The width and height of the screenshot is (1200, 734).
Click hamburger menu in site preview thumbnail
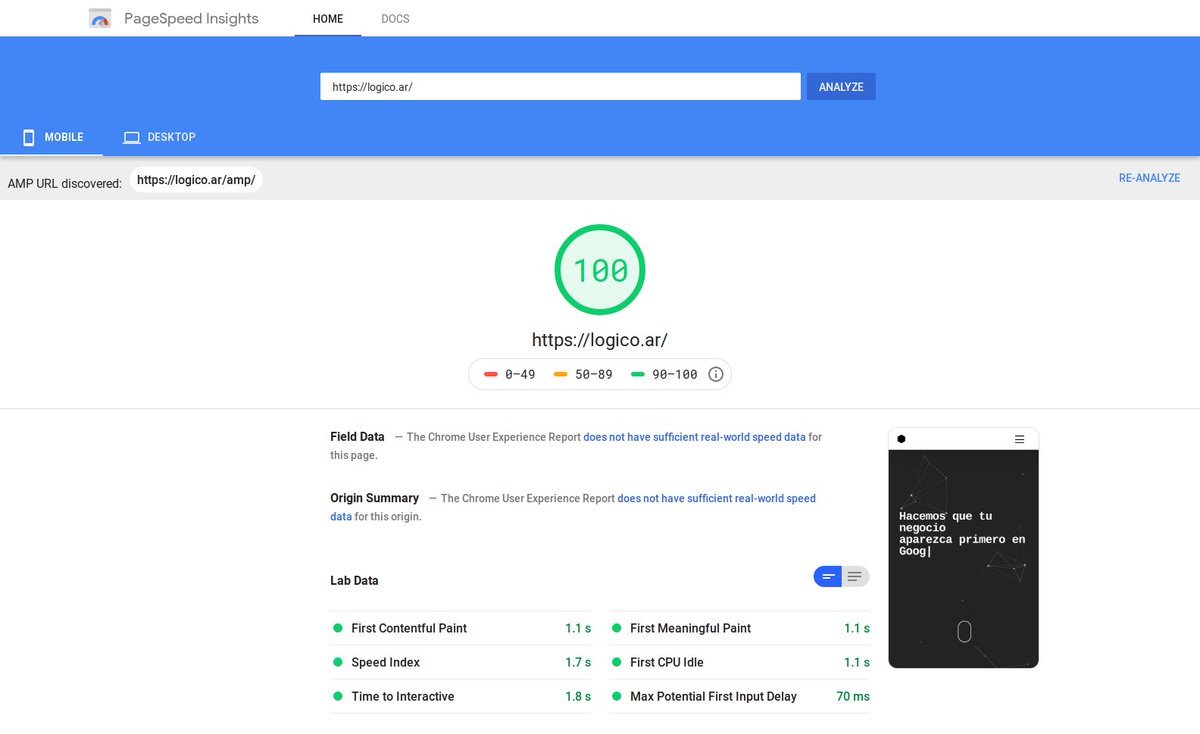pyautogui.click(x=1019, y=439)
